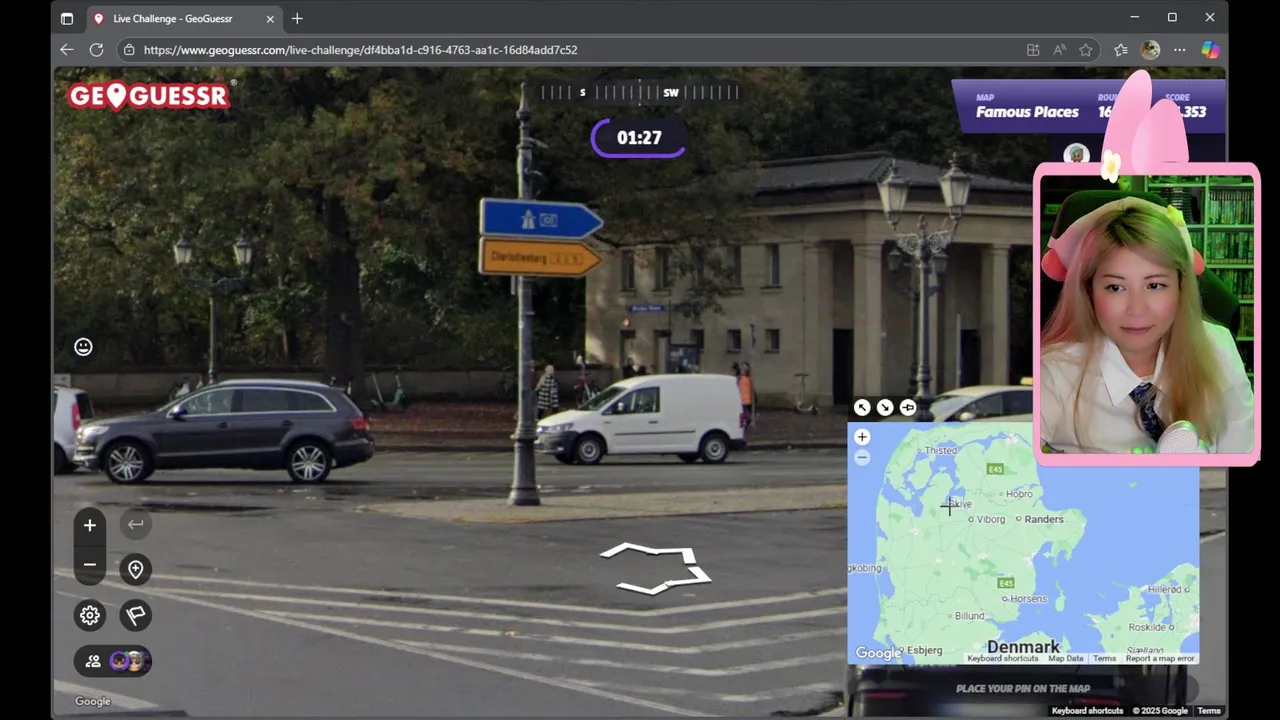
Task: Open Copilot sidebar icon
Action: pyautogui.click(x=1210, y=50)
